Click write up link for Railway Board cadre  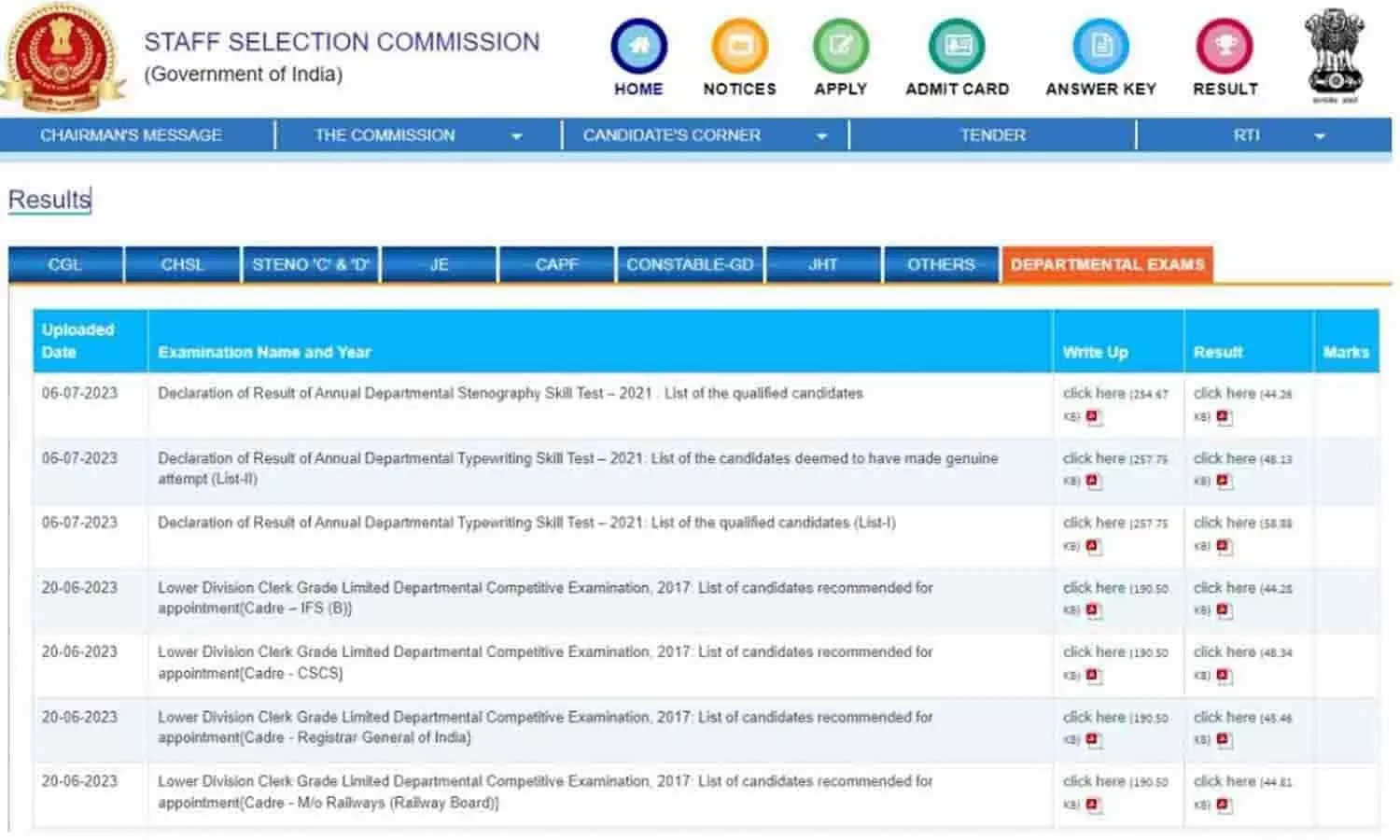[1093, 781]
